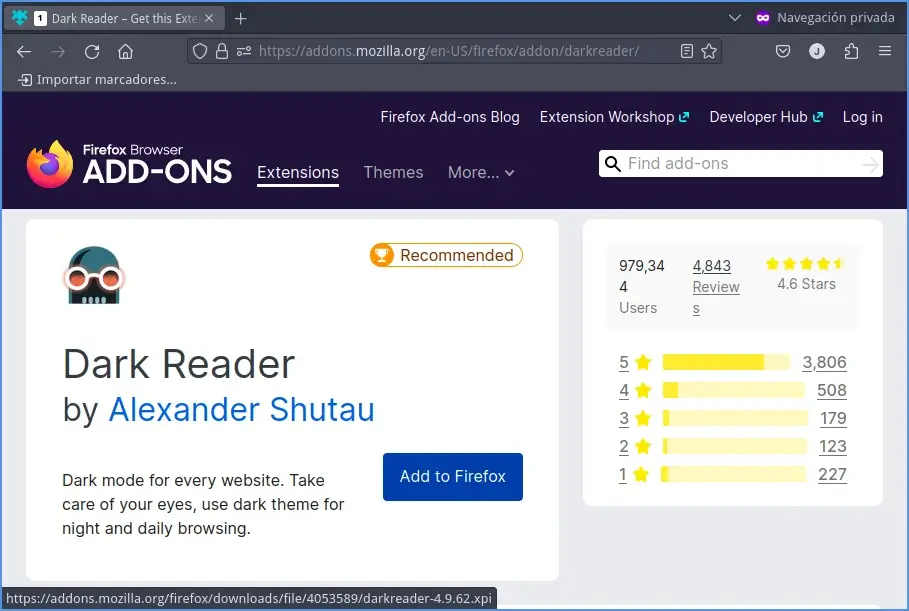
Task: Open the Firefox home page
Action: [125, 52]
